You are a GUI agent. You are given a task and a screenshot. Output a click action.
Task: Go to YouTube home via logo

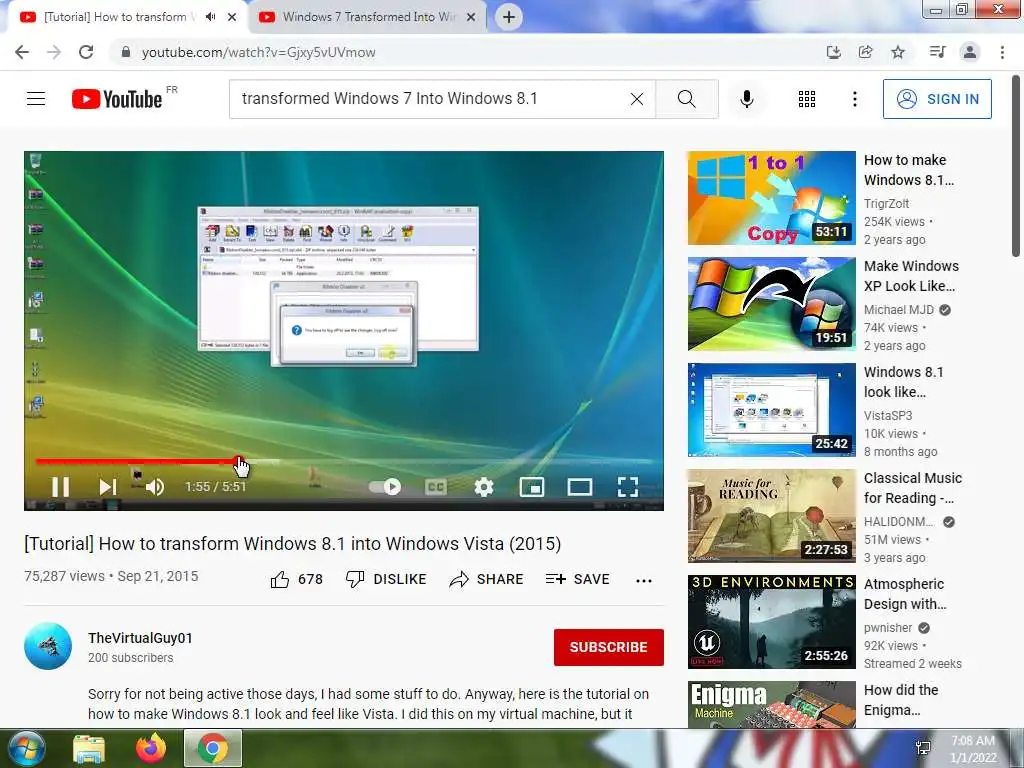pyautogui.click(x=116, y=99)
